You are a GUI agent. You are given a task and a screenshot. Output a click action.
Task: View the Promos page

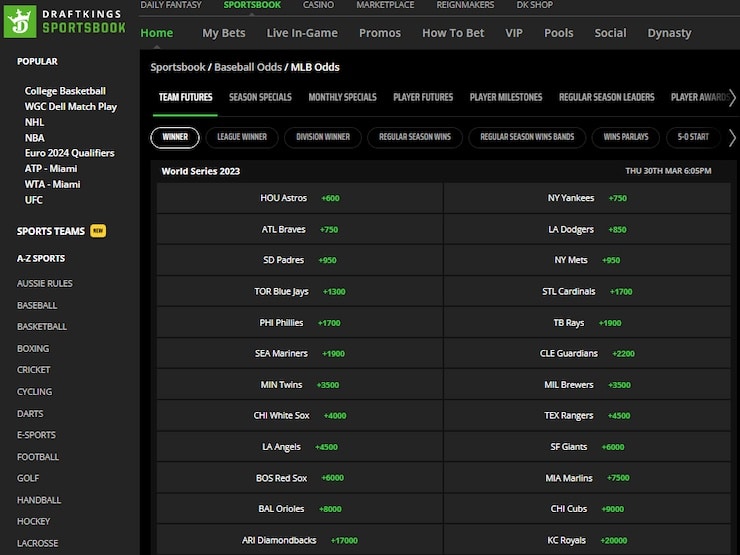click(380, 33)
